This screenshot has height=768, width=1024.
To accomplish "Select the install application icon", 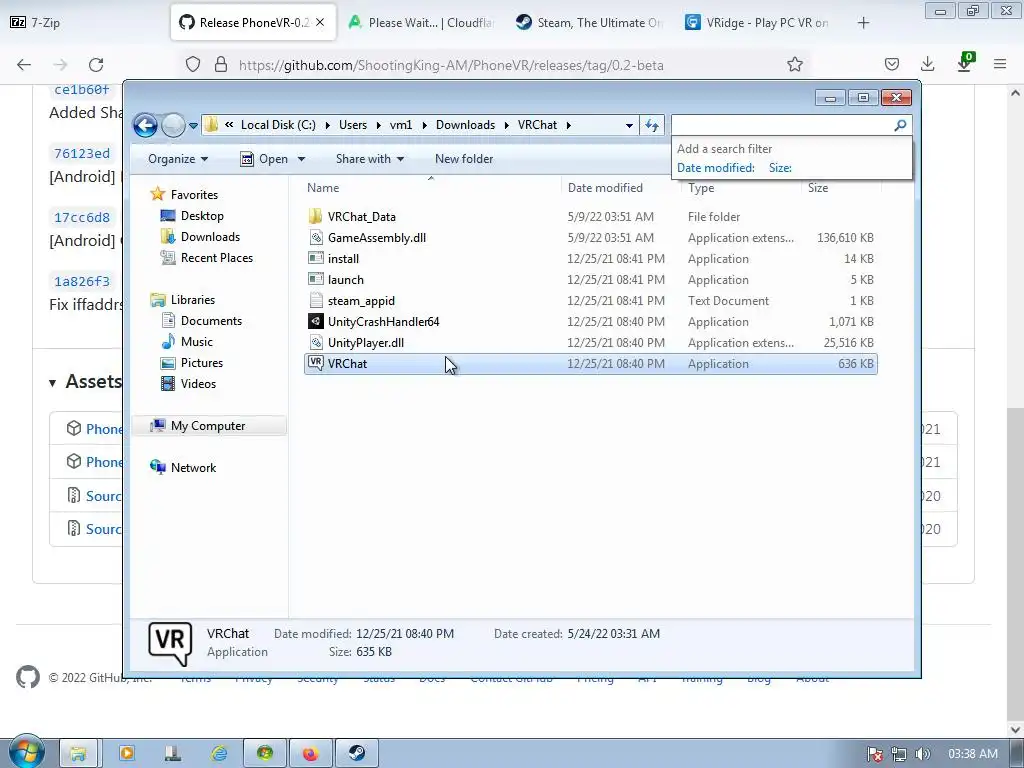I will (315, 259).
